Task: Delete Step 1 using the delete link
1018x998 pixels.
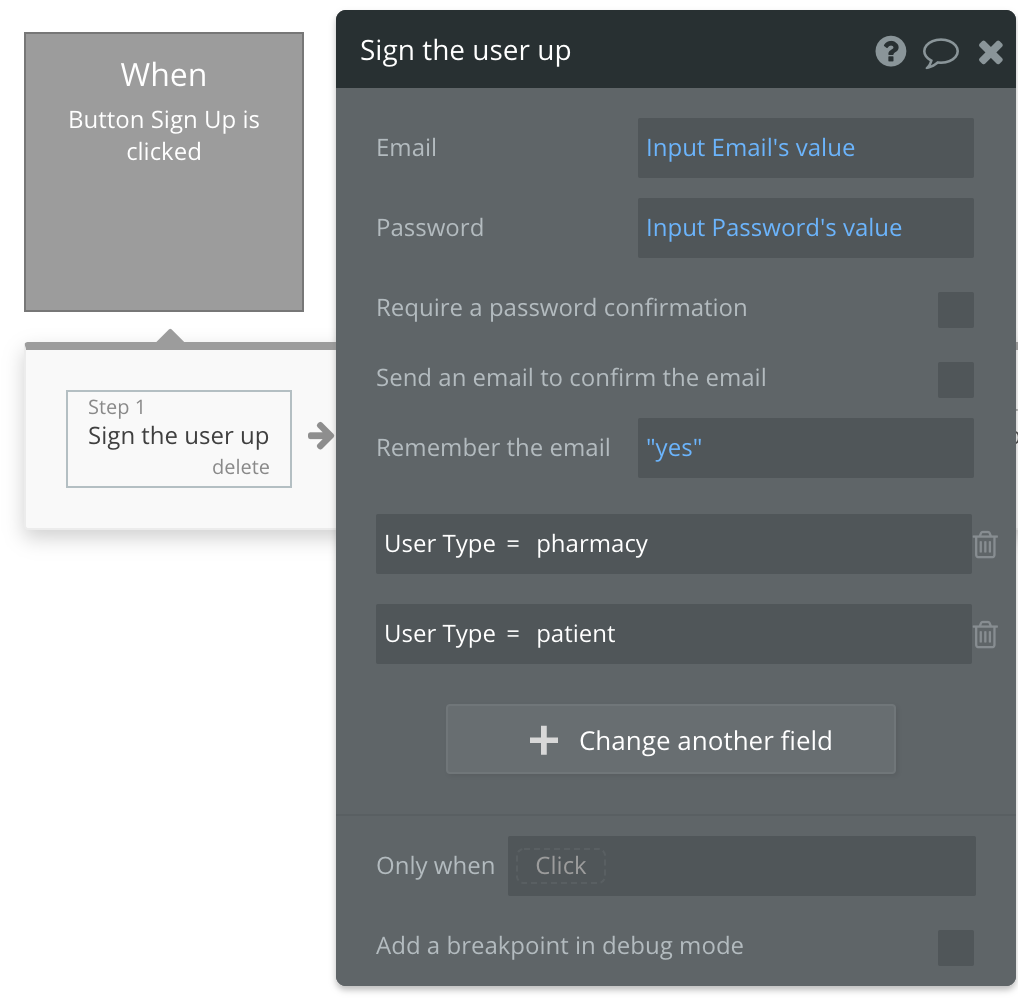Action: (240, 467)
